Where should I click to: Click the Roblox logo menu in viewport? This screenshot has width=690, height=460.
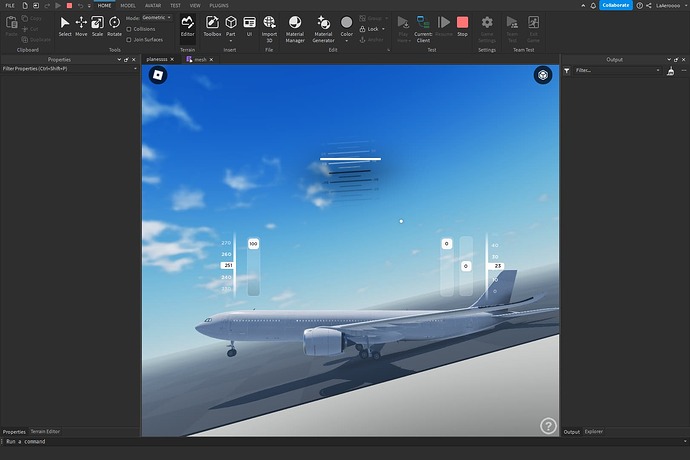coord(160,75)
